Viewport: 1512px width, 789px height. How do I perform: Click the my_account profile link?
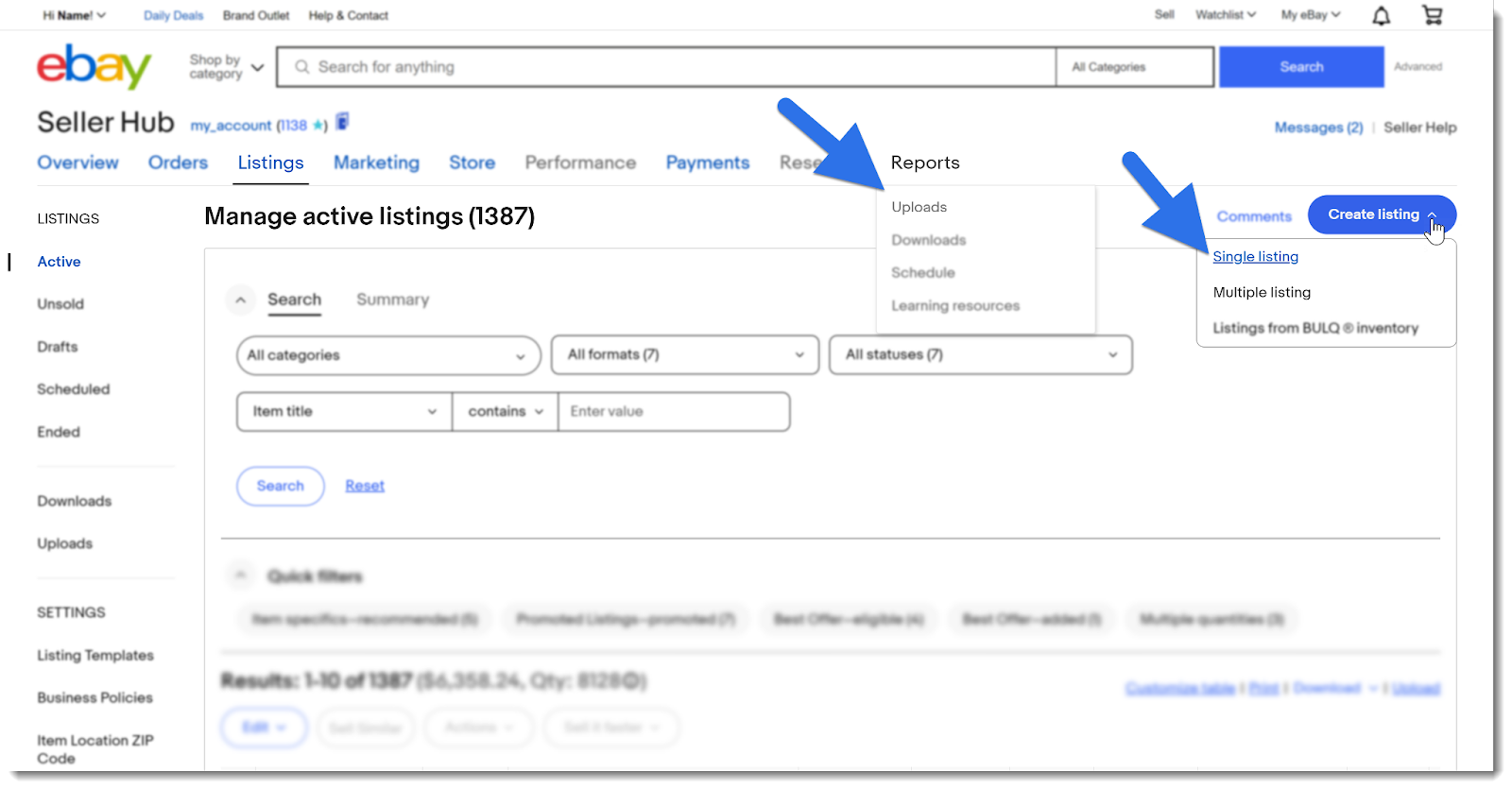pyautogui.click(x=231, y=125)
